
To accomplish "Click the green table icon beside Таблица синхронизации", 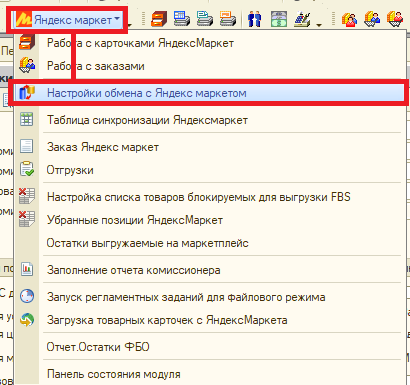I will pos(27,119).
